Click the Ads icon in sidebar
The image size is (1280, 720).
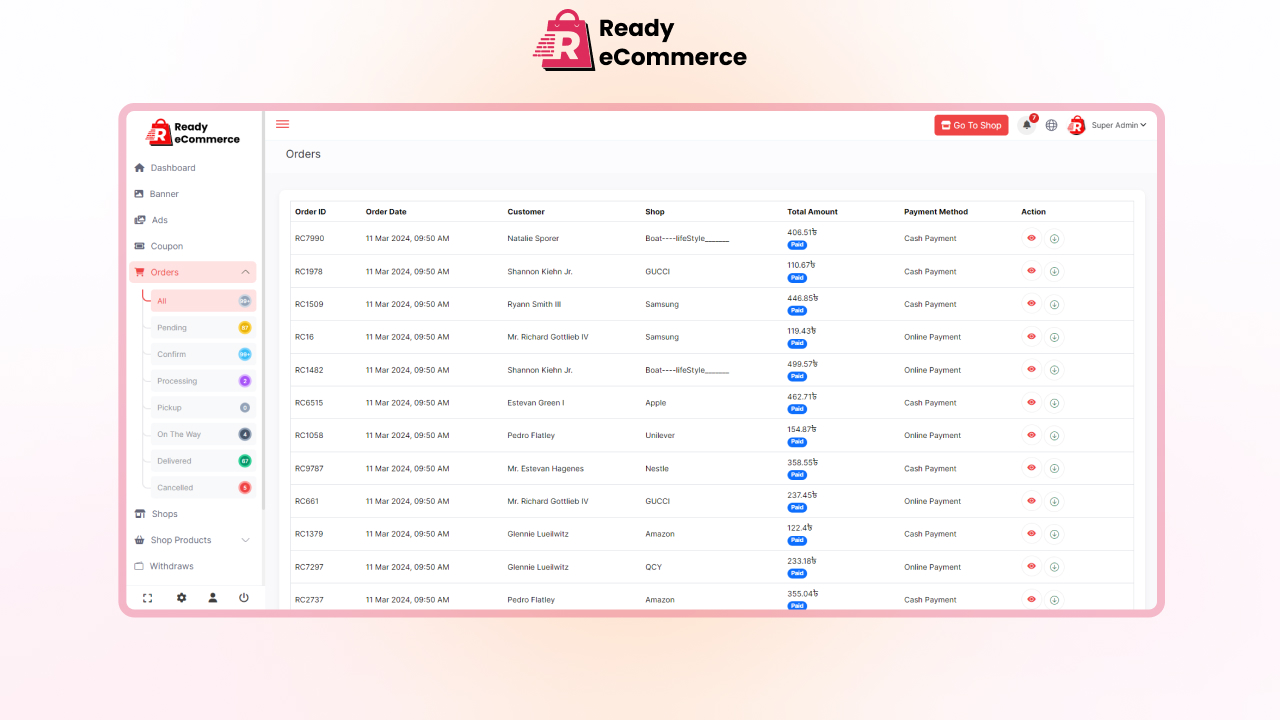140,219
